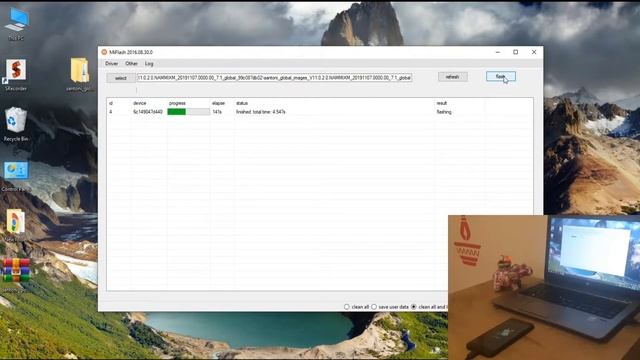Click the elapse column header
The width and height of the screenshot is (640, 360).
[x=218, y=103]
